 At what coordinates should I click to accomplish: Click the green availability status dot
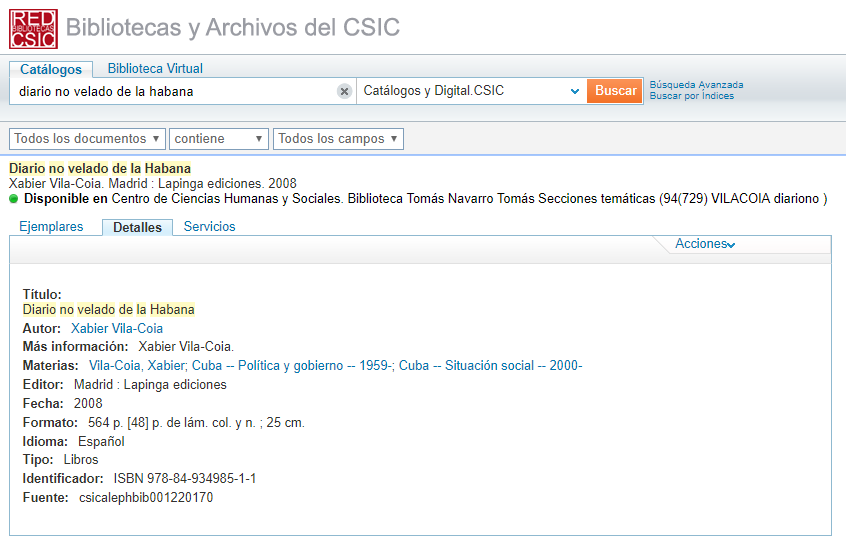click(13, 199)
